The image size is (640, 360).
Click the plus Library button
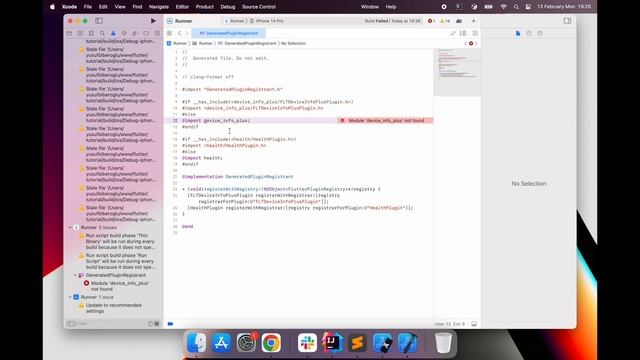click(473, 21)
